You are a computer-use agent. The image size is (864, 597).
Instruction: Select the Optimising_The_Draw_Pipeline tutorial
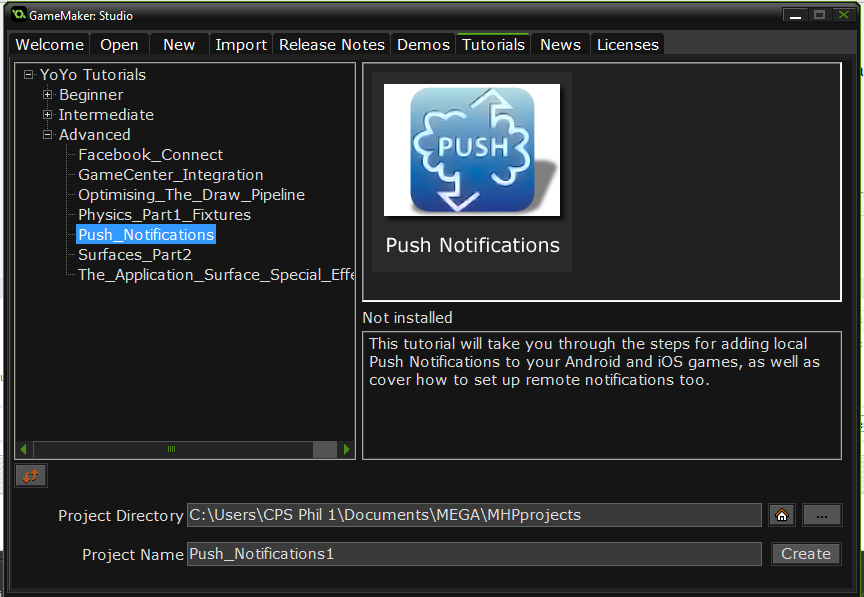(x=191, y=195)
